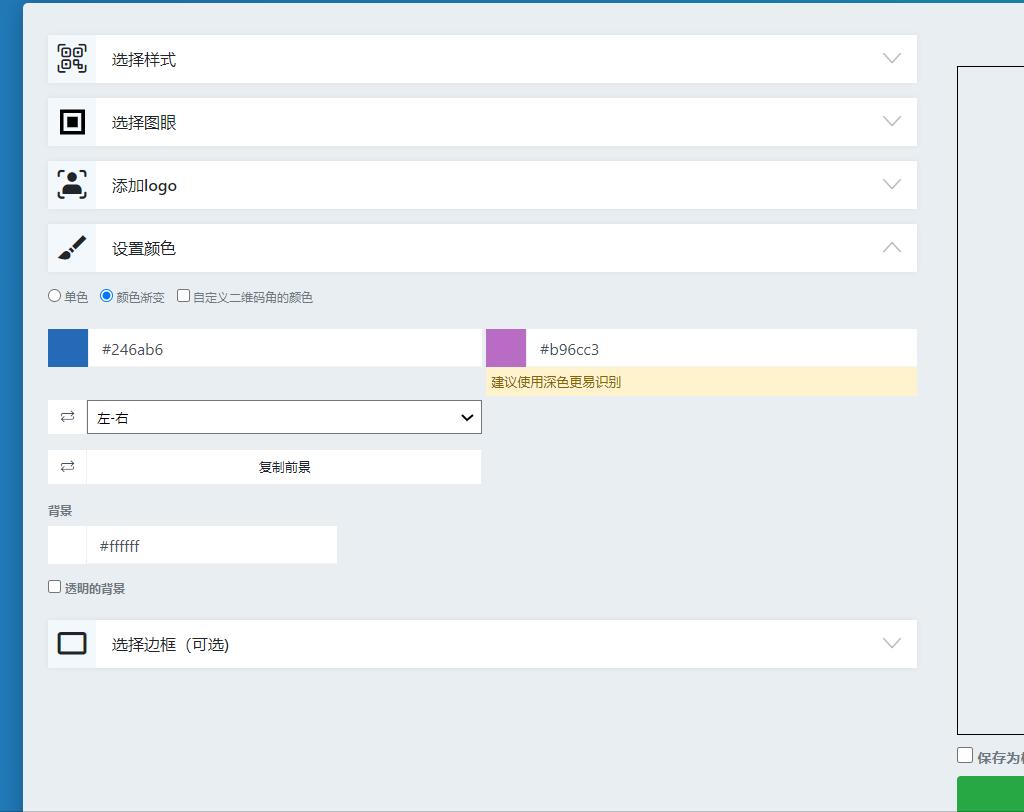The width and height of the screenshot is (1024, 812).
Task: Click the eye shape icon beside 选择图眼
Action: [x=70, y=121]
